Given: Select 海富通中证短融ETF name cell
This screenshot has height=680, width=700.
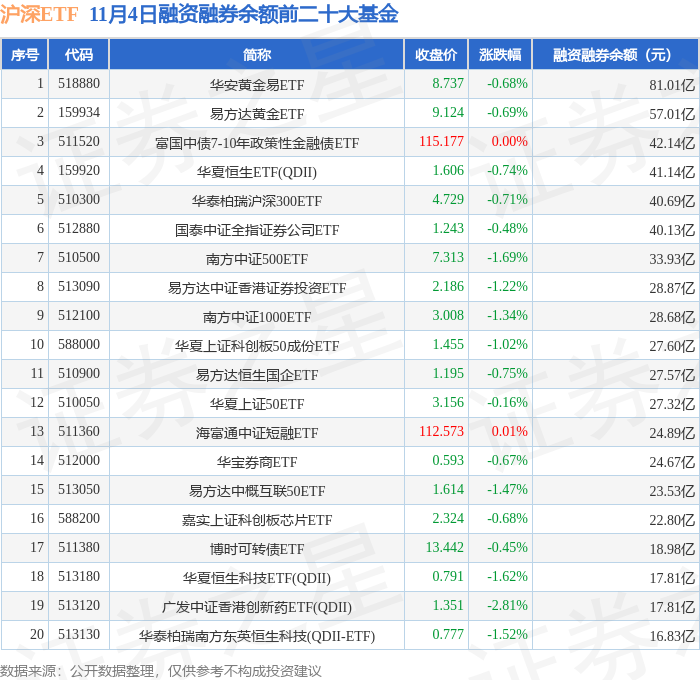Looking at the screenshot, I should click(257, 433).
